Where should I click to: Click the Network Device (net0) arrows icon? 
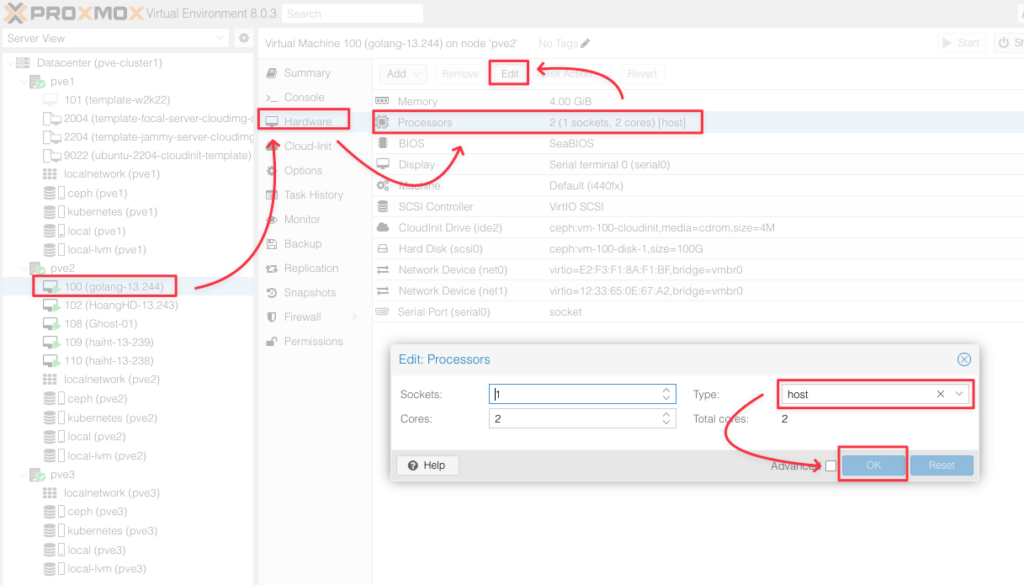383,270
